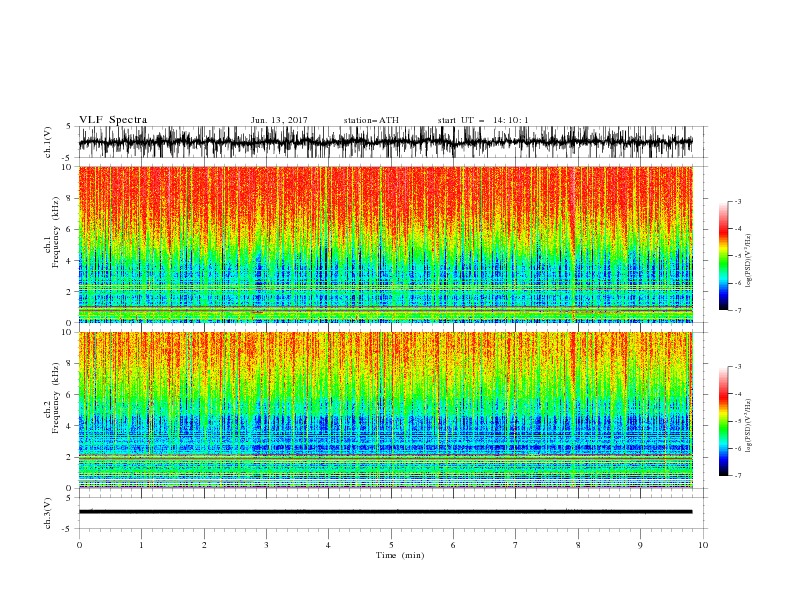792x612 pixels.
Task: Select the "Jun. 13, 2017" date text
Action: 279,120
